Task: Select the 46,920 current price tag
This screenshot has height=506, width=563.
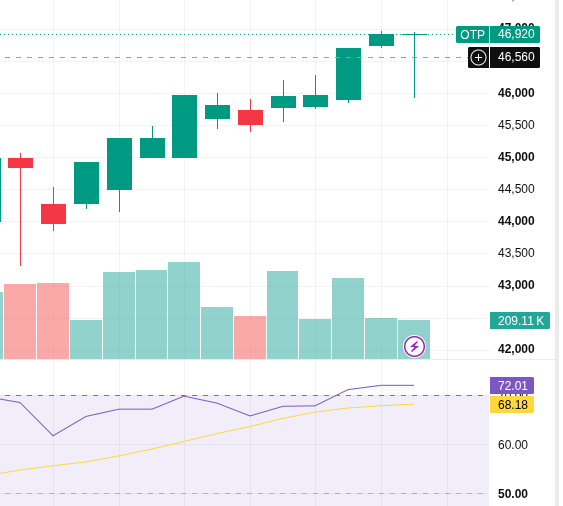Action: click(x=515, y=34)
